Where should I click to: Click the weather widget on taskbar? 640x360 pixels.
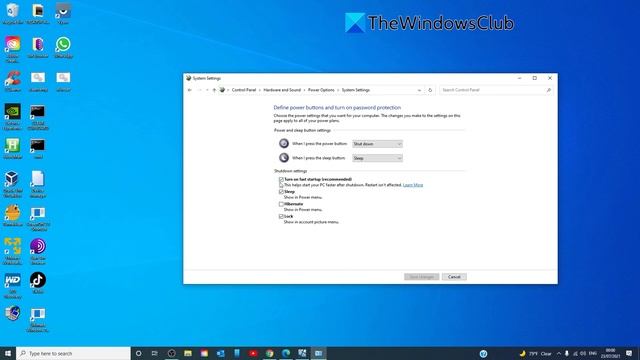tap(536, 353)
